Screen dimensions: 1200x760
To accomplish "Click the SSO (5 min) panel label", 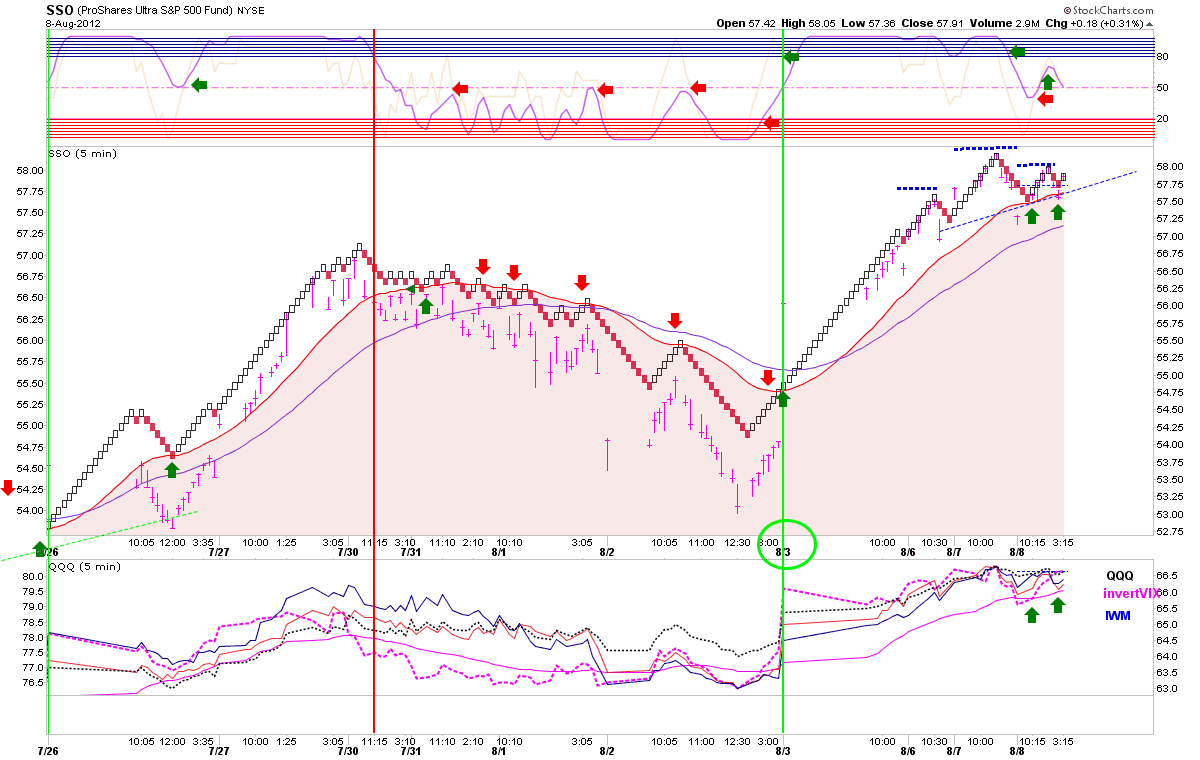I will coord(75,153).
